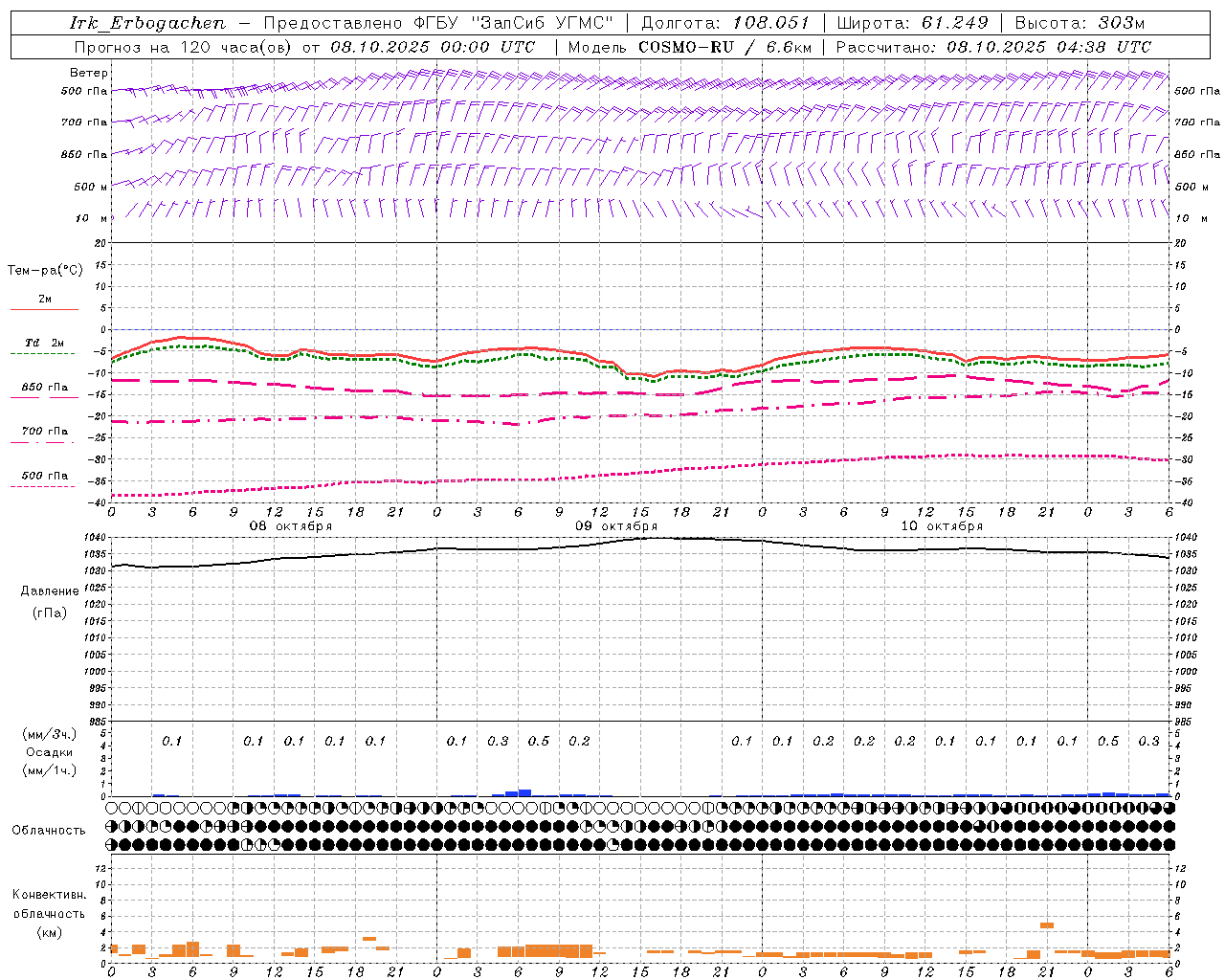Click the tallest blue precipitation bar on 09 октября
Viewport: 1225px width, 980px height.
524,792
